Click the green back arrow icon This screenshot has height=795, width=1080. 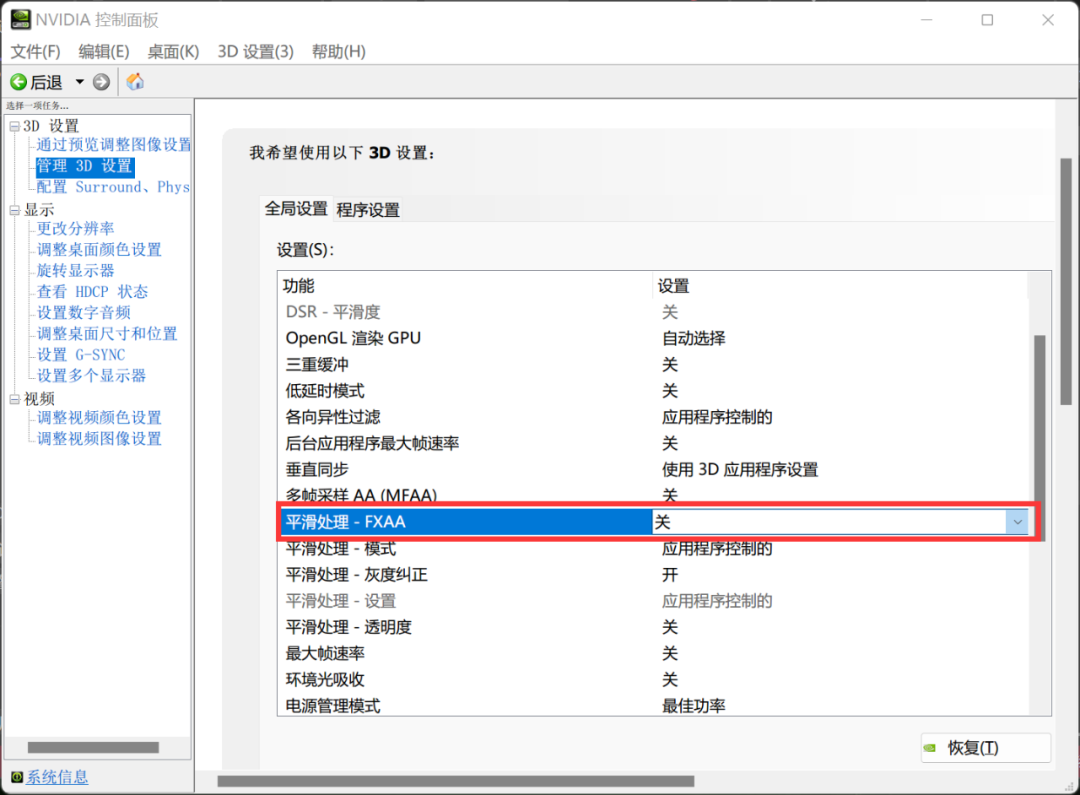pyautogui.click(x=19, y=83)
